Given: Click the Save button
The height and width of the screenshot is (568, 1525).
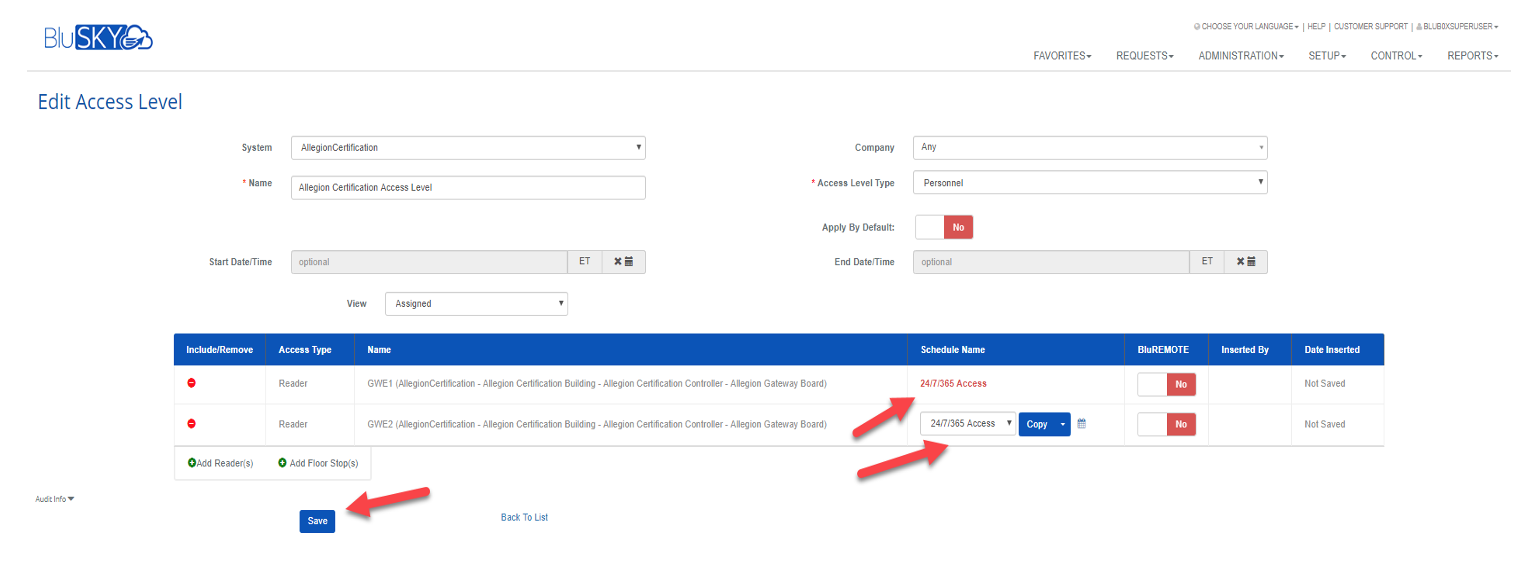Looking at the screenshot, I should pos(317,521).
